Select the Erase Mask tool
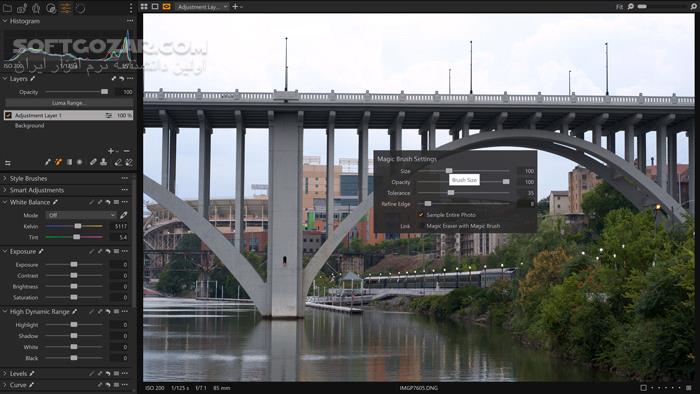 (118, 162)
